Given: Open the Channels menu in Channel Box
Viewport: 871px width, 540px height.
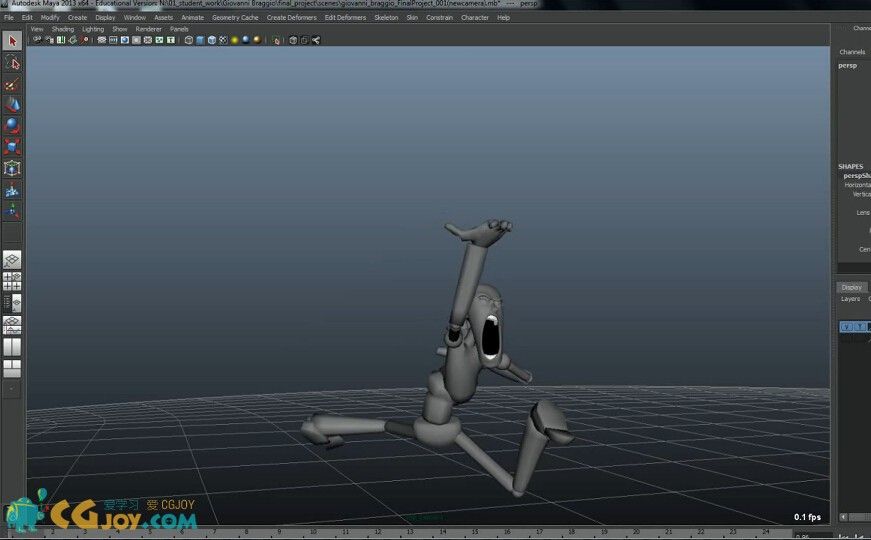Looking at the screenshot, I should pos(852,52).
